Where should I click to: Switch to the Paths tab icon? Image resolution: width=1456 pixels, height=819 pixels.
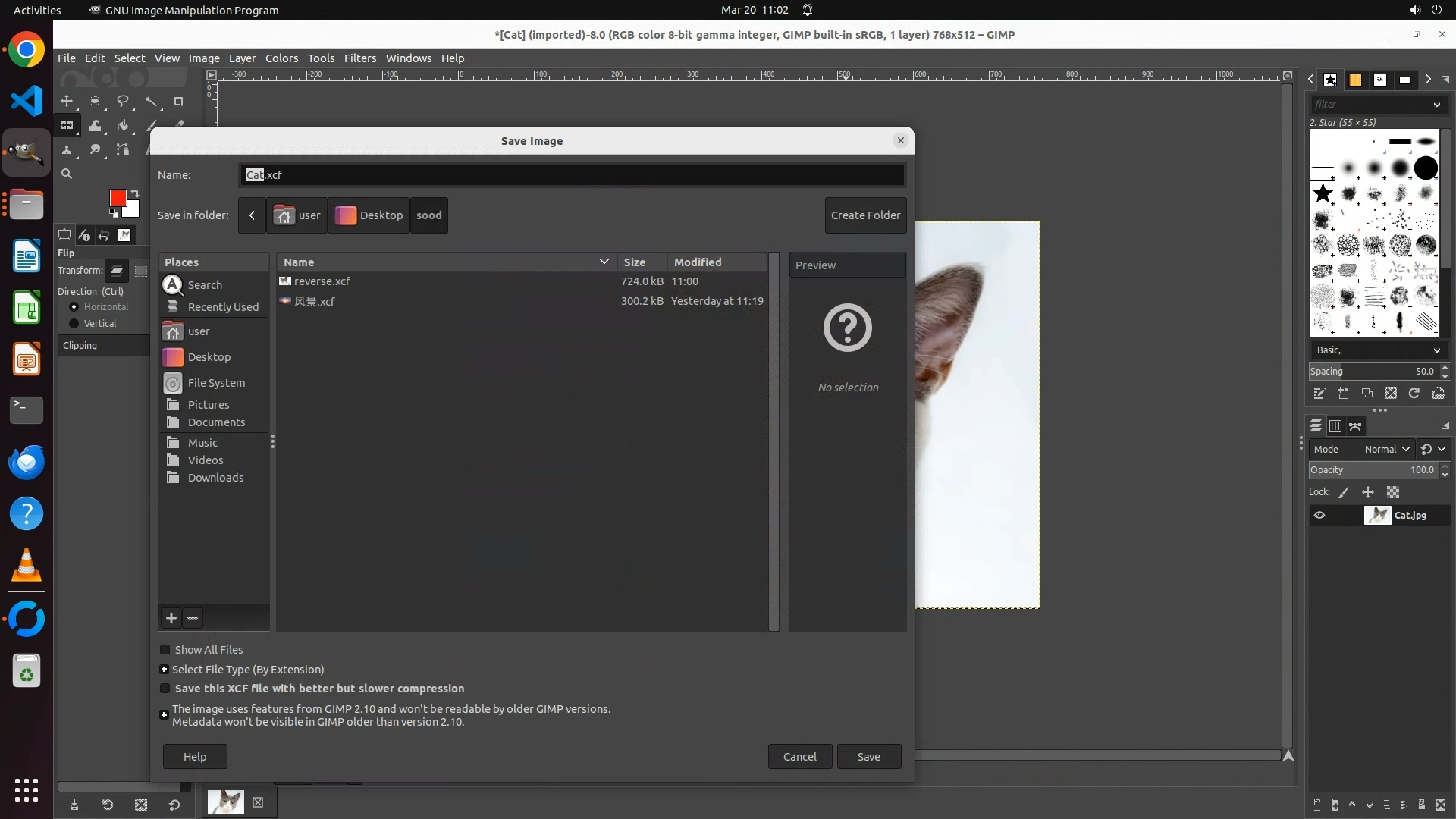click(1355, 426)
